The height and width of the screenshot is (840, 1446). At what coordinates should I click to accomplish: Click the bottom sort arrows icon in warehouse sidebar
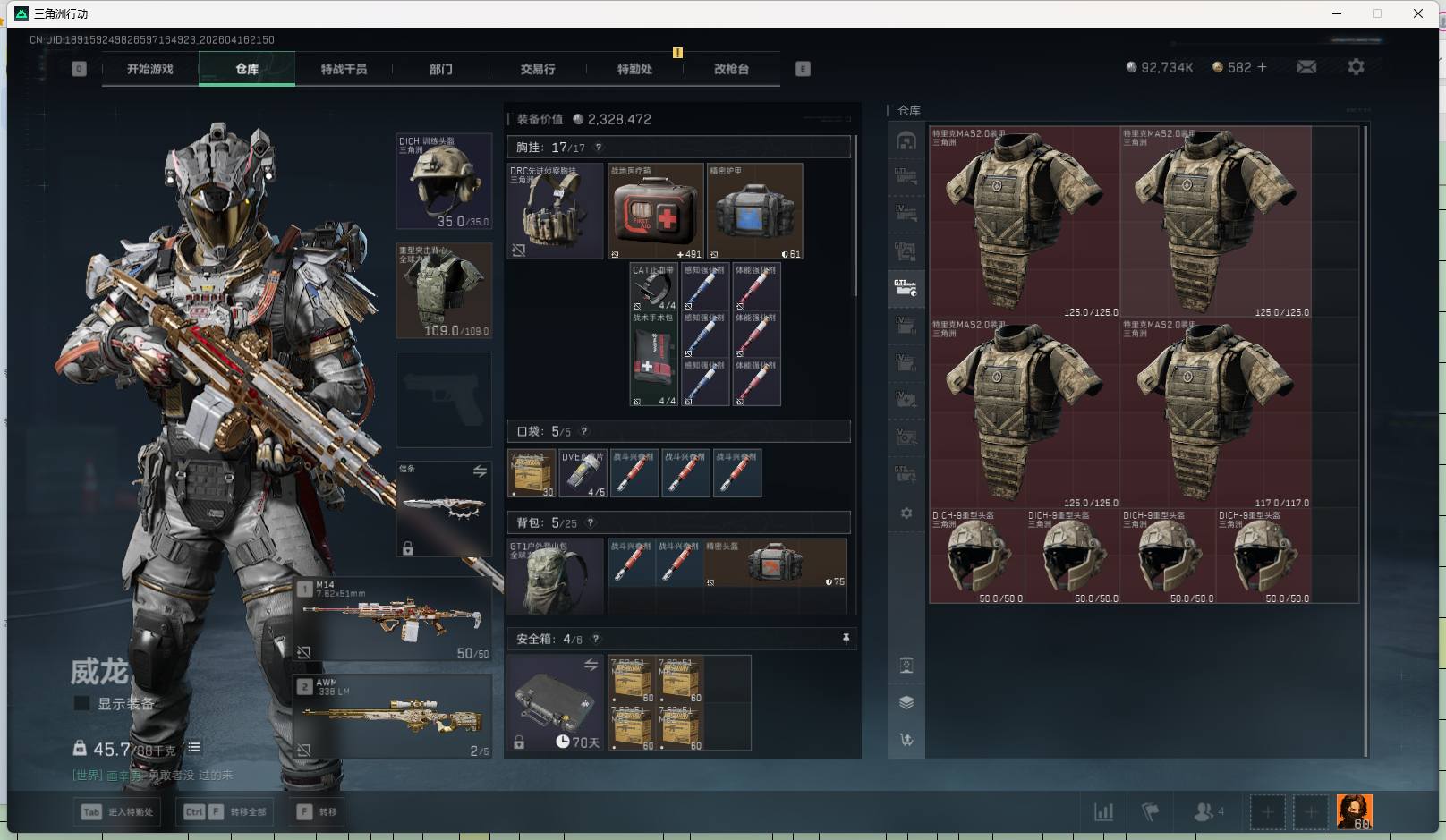[906, 740]
